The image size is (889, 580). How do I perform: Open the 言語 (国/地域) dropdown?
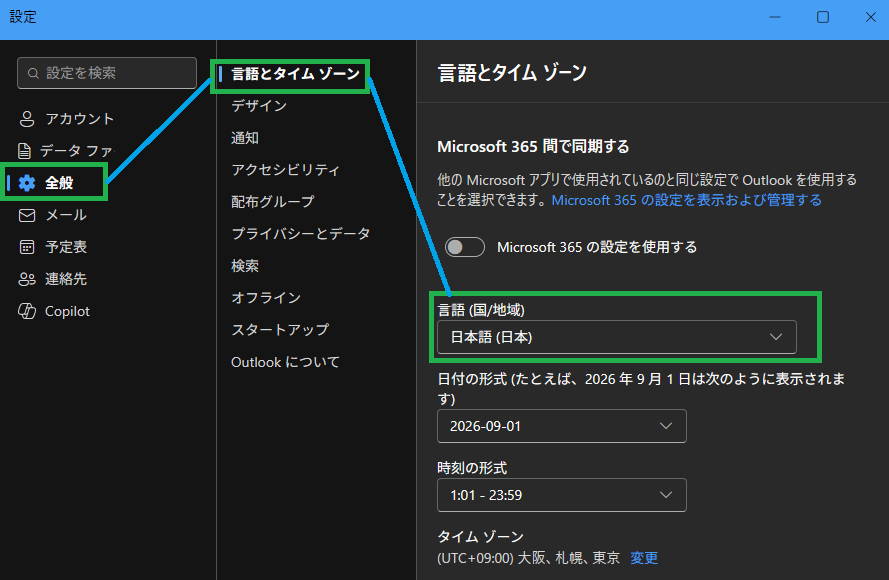click(x=617, y=337)
